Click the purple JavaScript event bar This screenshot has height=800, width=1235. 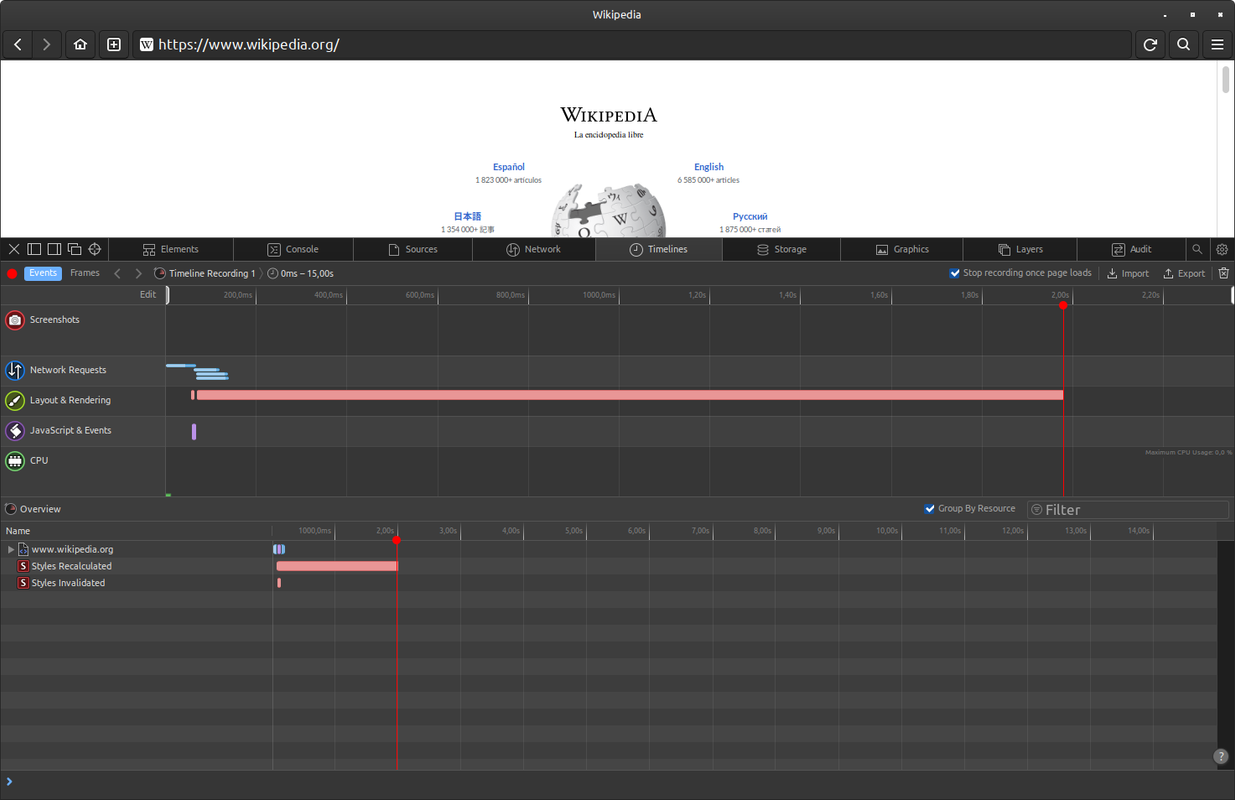click(194, 431)
